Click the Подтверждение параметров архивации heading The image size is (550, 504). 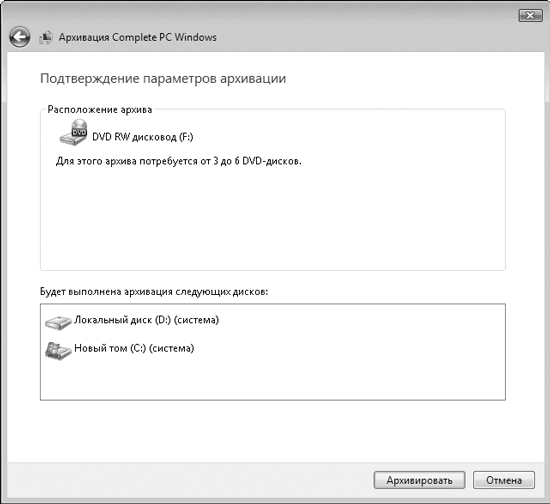click(163, 79)
